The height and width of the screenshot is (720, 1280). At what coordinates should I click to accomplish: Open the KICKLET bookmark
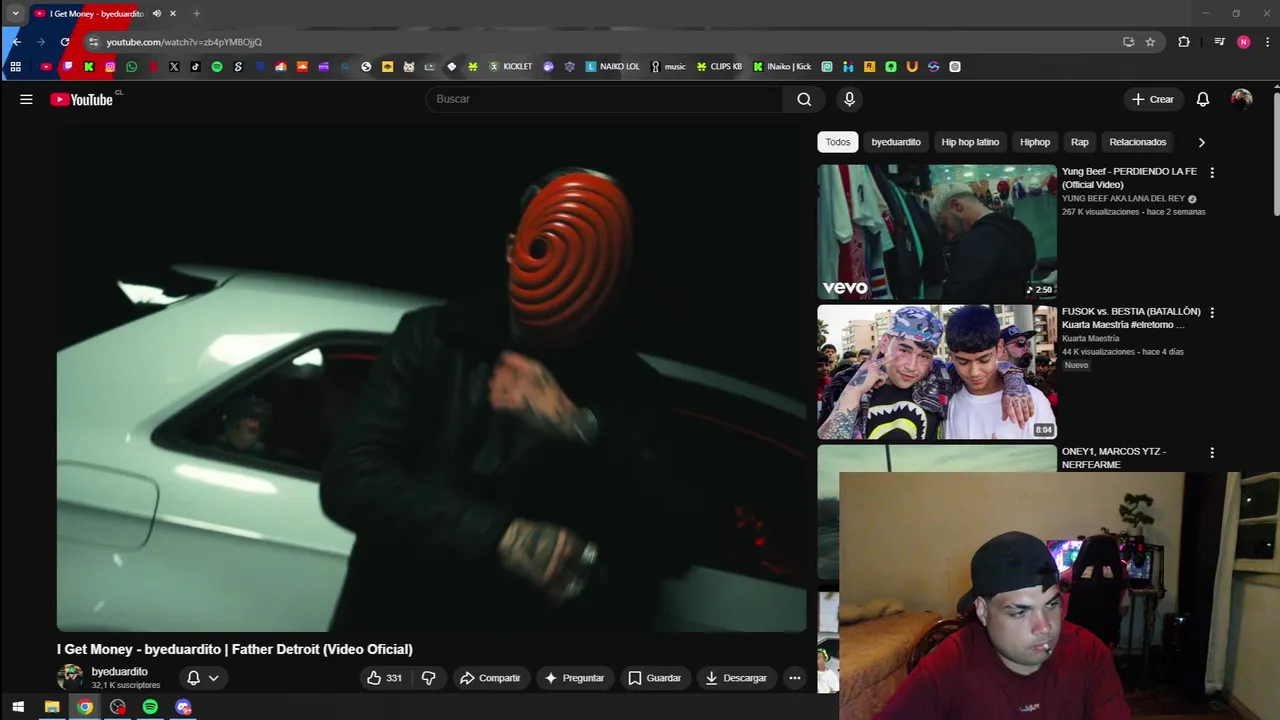click(x=511, y=67)
